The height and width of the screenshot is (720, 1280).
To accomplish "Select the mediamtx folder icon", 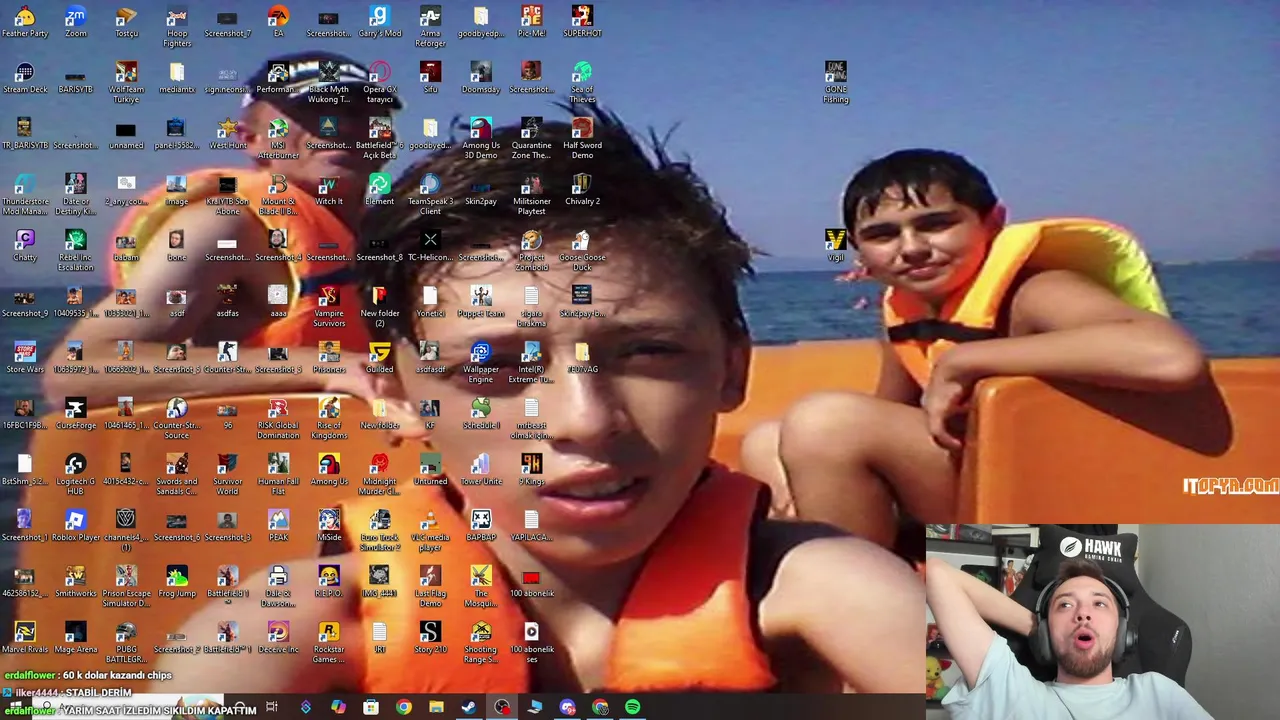I will pos(177,78).
